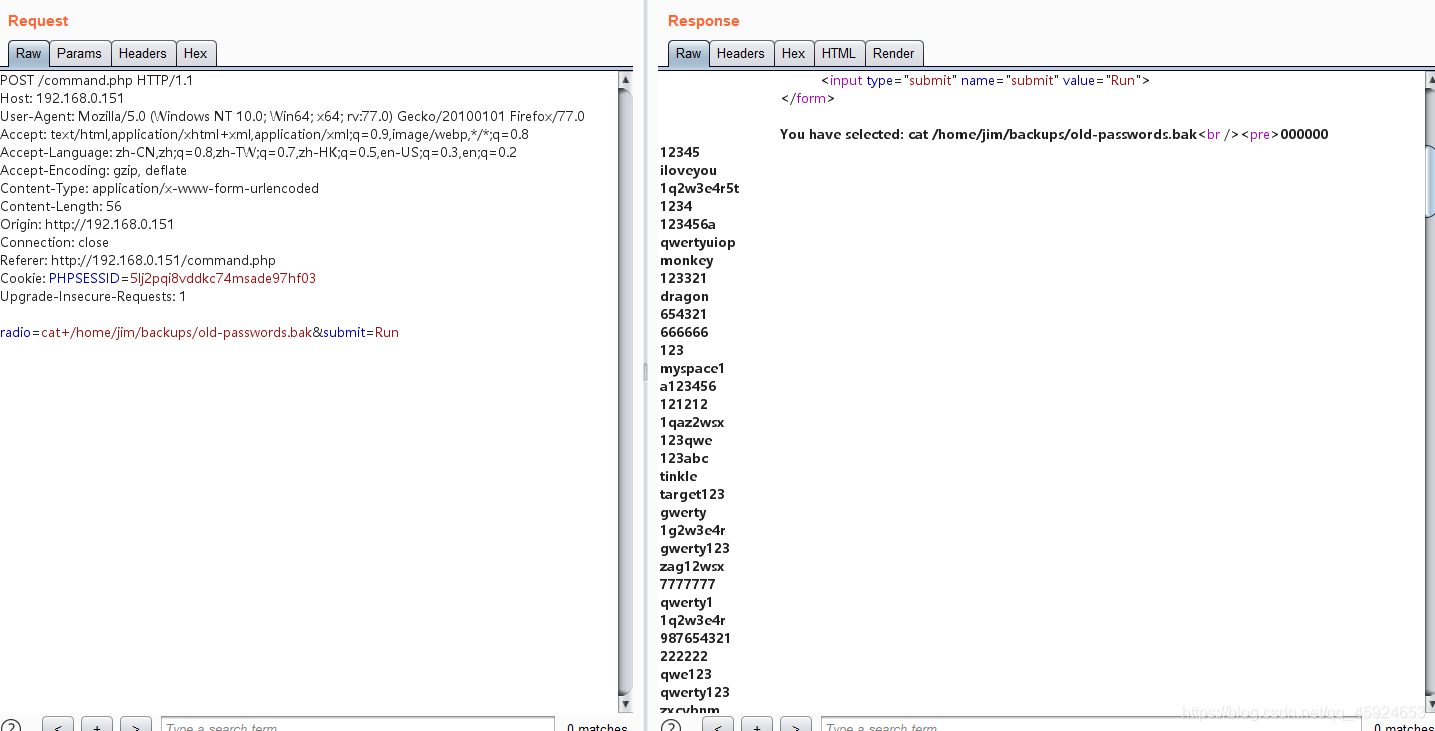This screenshot has height=731, width=1435.
Task: Open the Response Hex tab
Action: 794,54
